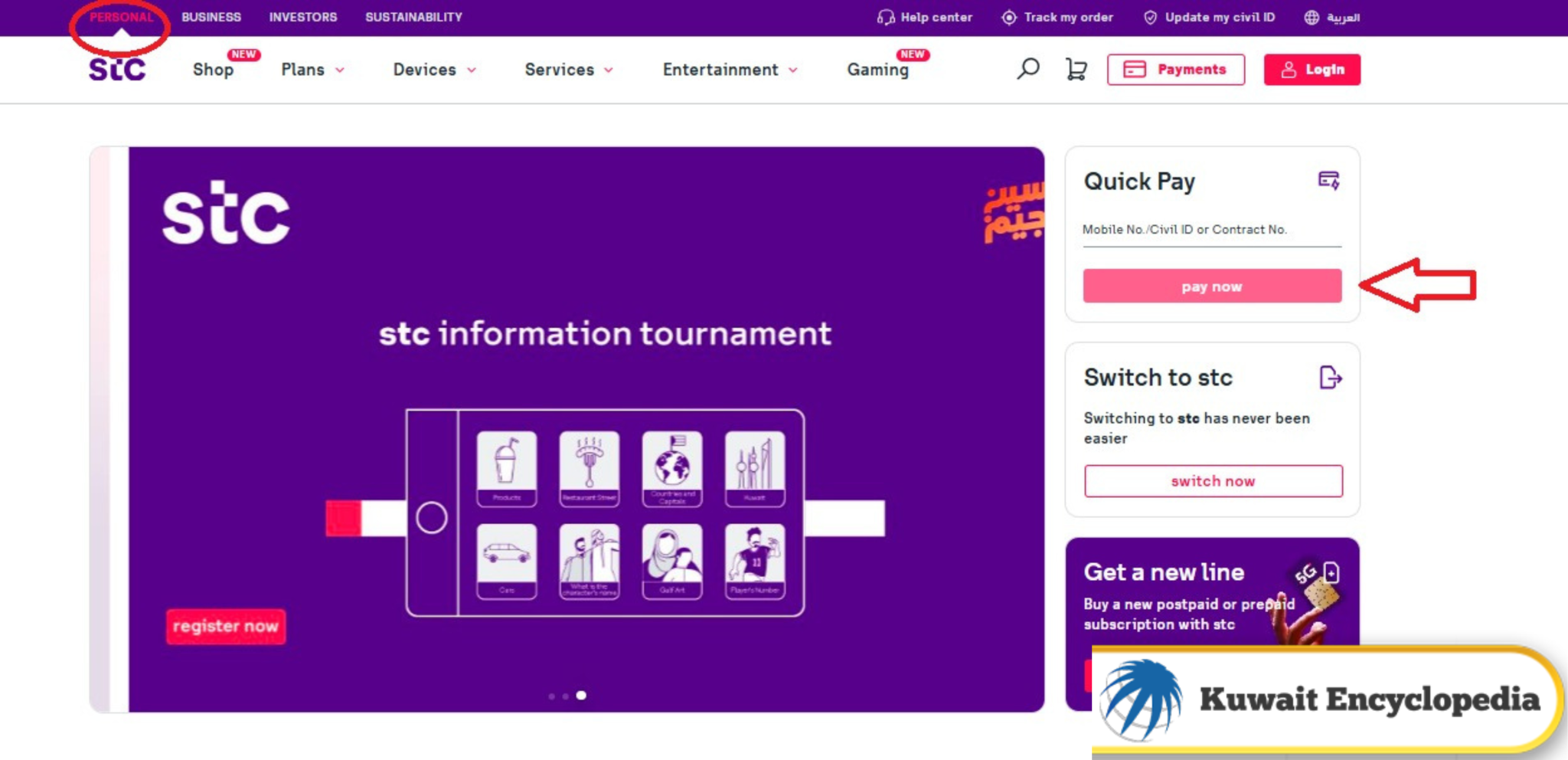Screen dimensions: 1568x760
Task: Click the pay now button
Action: [x=1212, y=286]
